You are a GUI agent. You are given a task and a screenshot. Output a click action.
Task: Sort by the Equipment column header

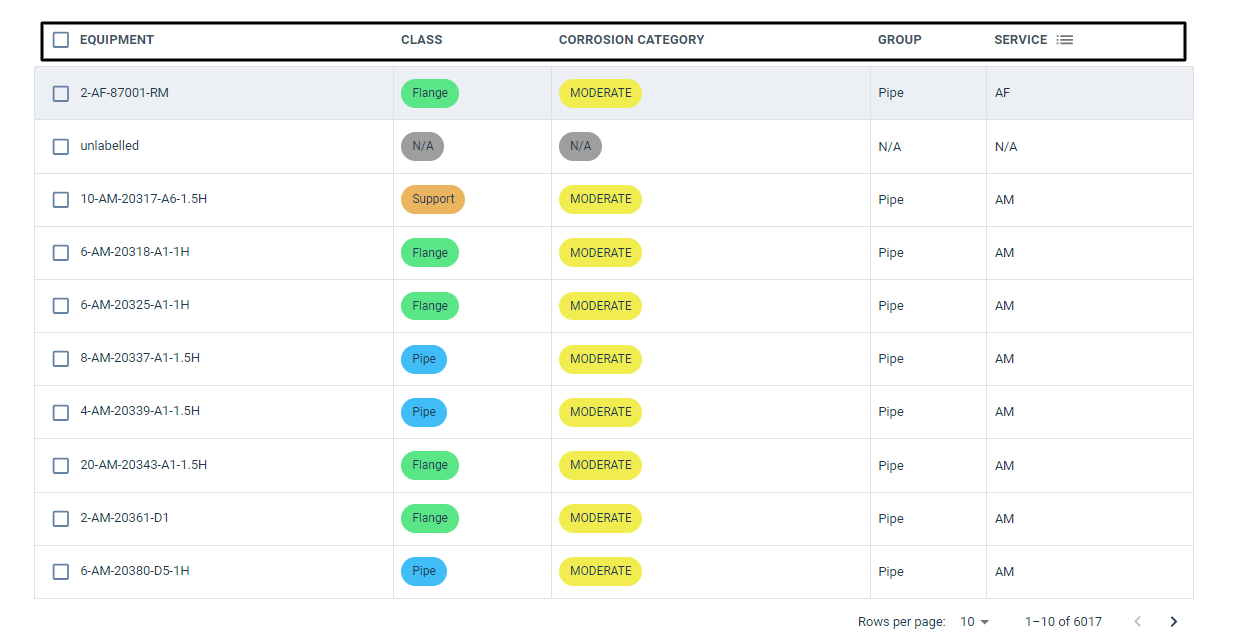[x=117, y=40]
